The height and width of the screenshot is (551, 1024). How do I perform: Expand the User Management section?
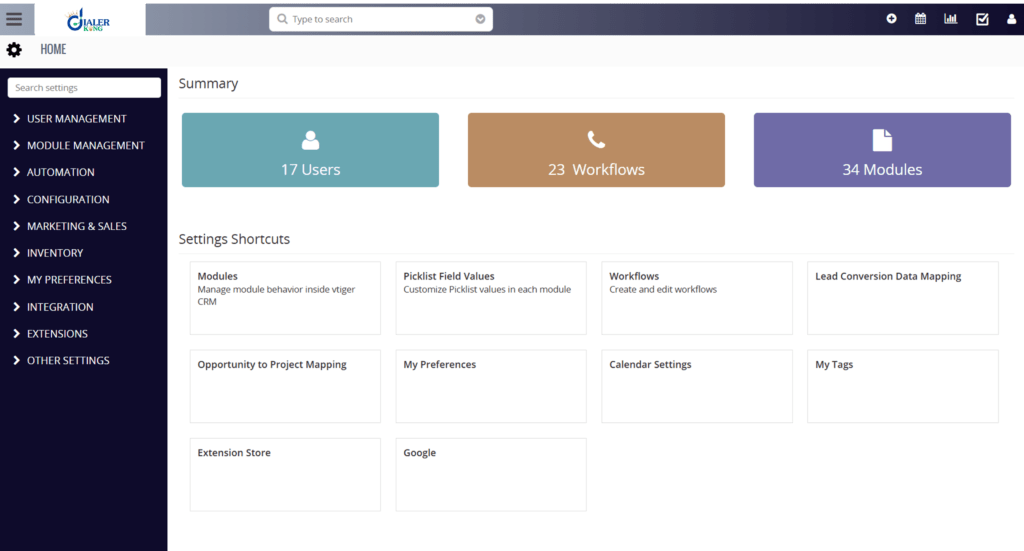pyautogui.click(x=76, y=119)
